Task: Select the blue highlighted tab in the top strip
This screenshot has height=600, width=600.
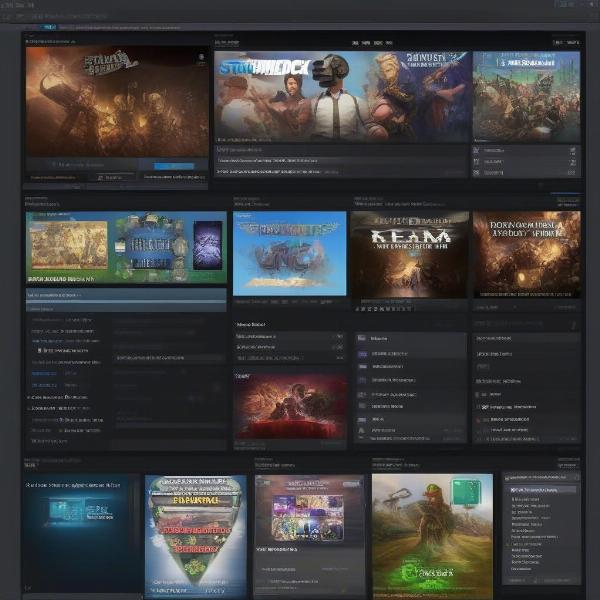Action: tap(50, 27)
